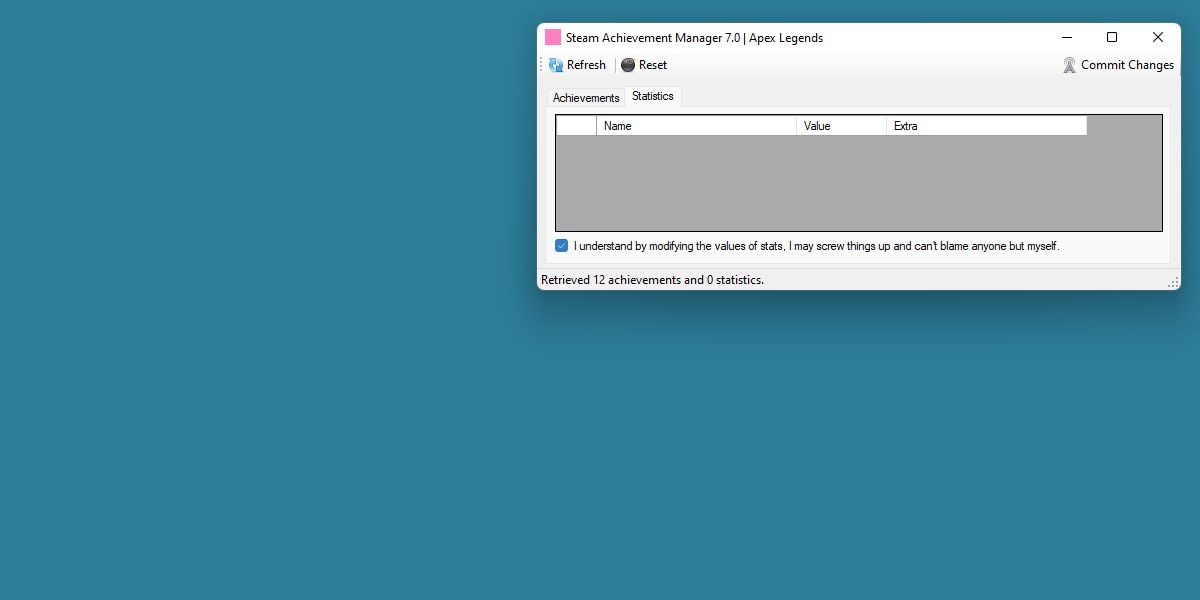Click the status bar showing retrieved achievements count
This screenshot has height=600, width=1200.
click(x=651, y=280)
